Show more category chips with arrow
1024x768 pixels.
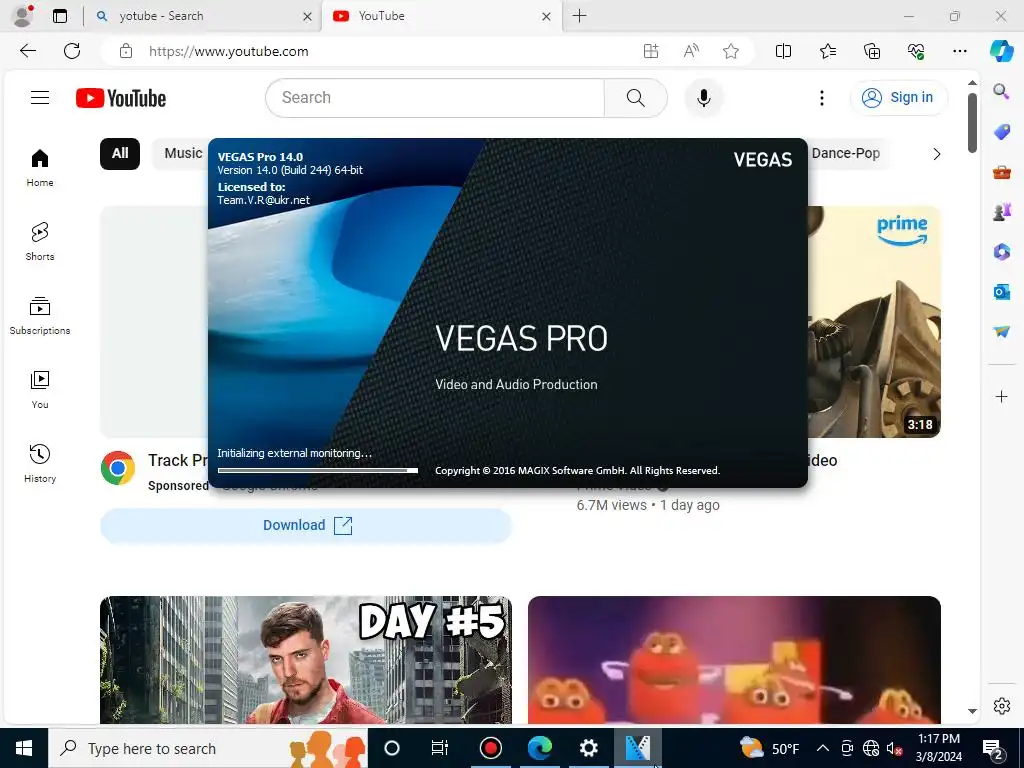coord(936,154)
